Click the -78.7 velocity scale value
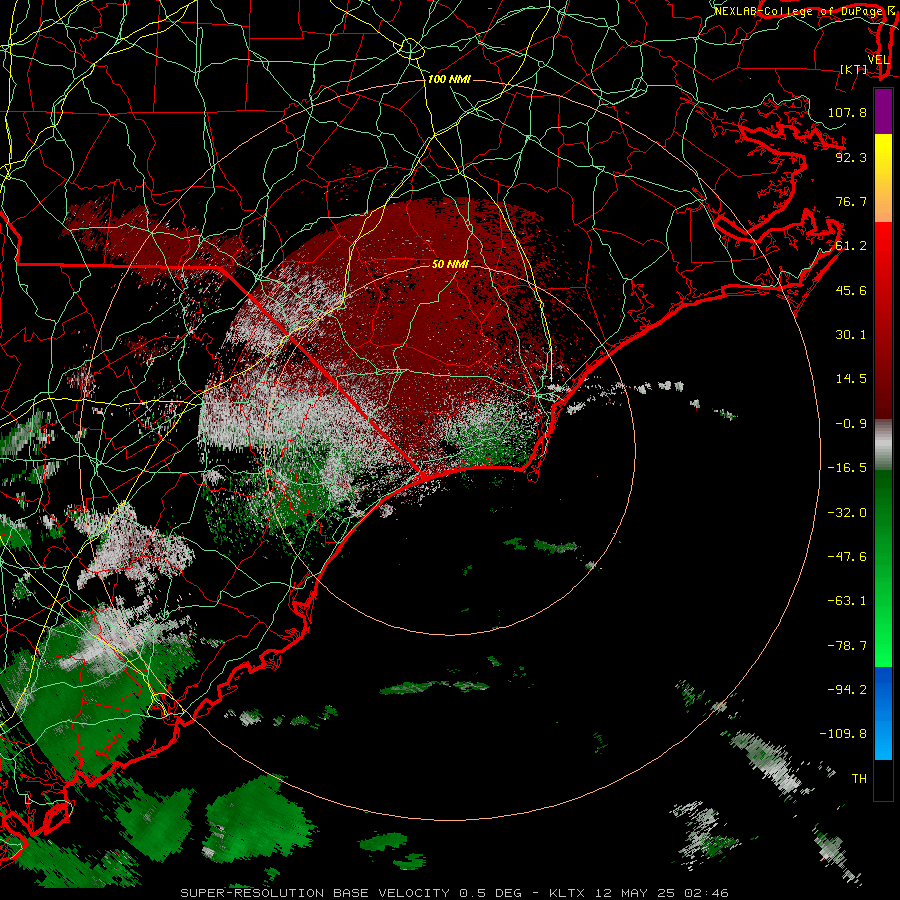This screenshot has width=900, height=900. tap(847, 646)
